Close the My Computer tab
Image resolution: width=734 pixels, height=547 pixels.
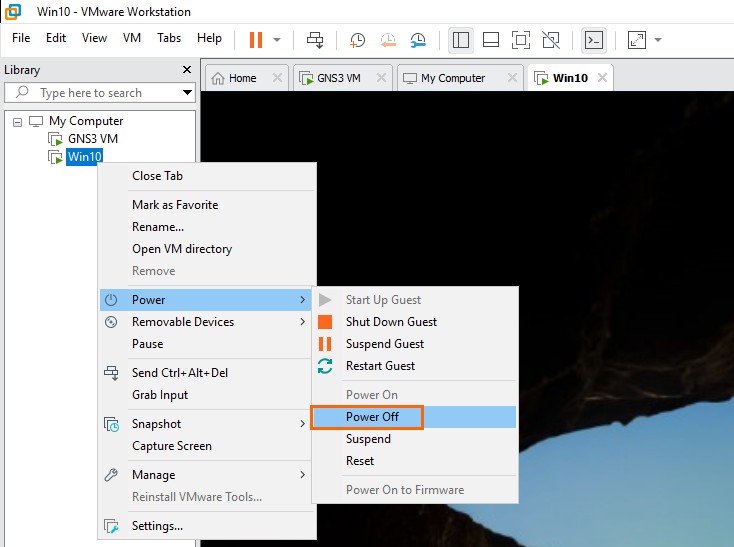[x=513, y=78]
